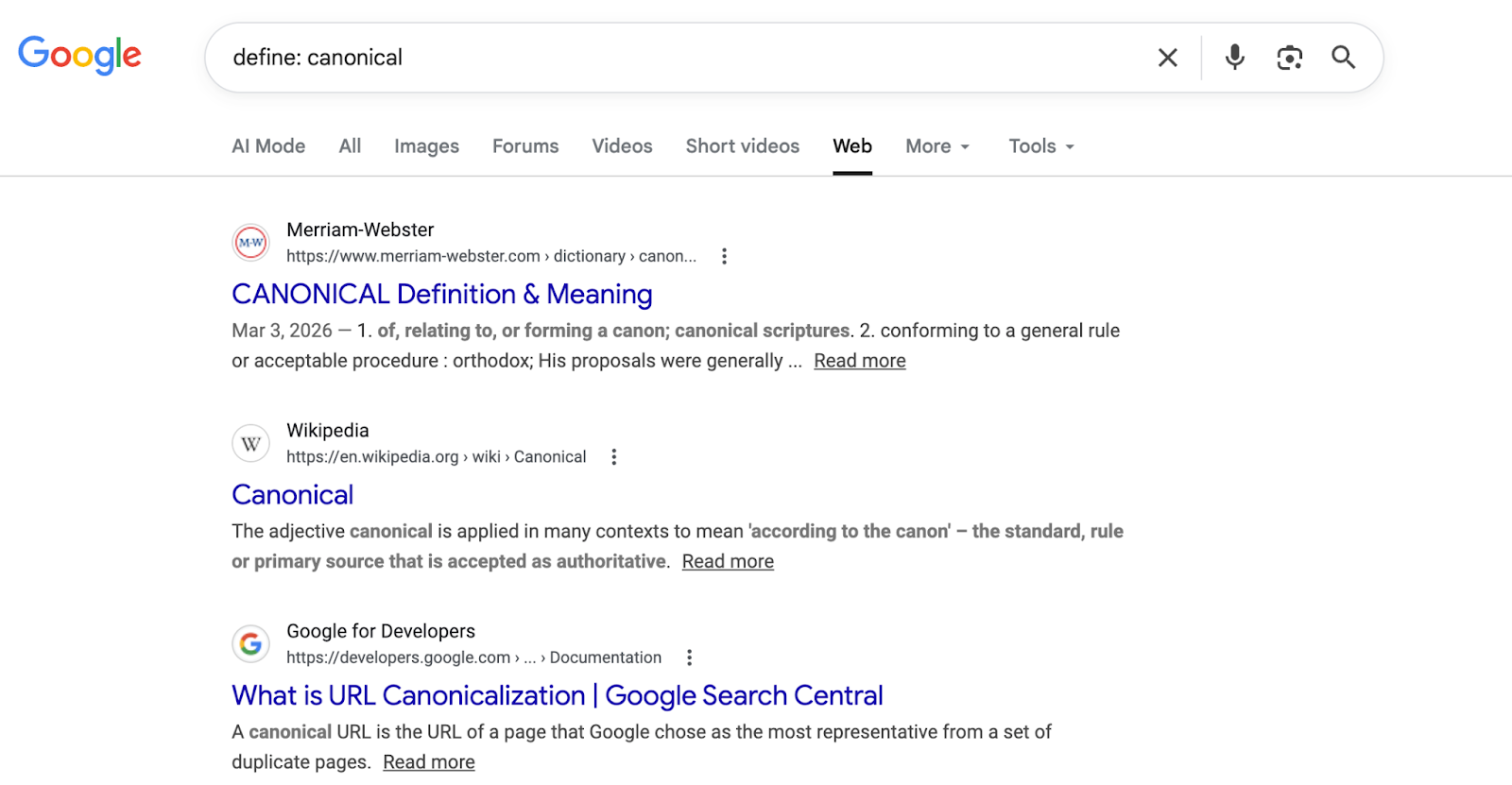
Task: Click Read more on the Google Developers snippet
Action: click(429, 762)
